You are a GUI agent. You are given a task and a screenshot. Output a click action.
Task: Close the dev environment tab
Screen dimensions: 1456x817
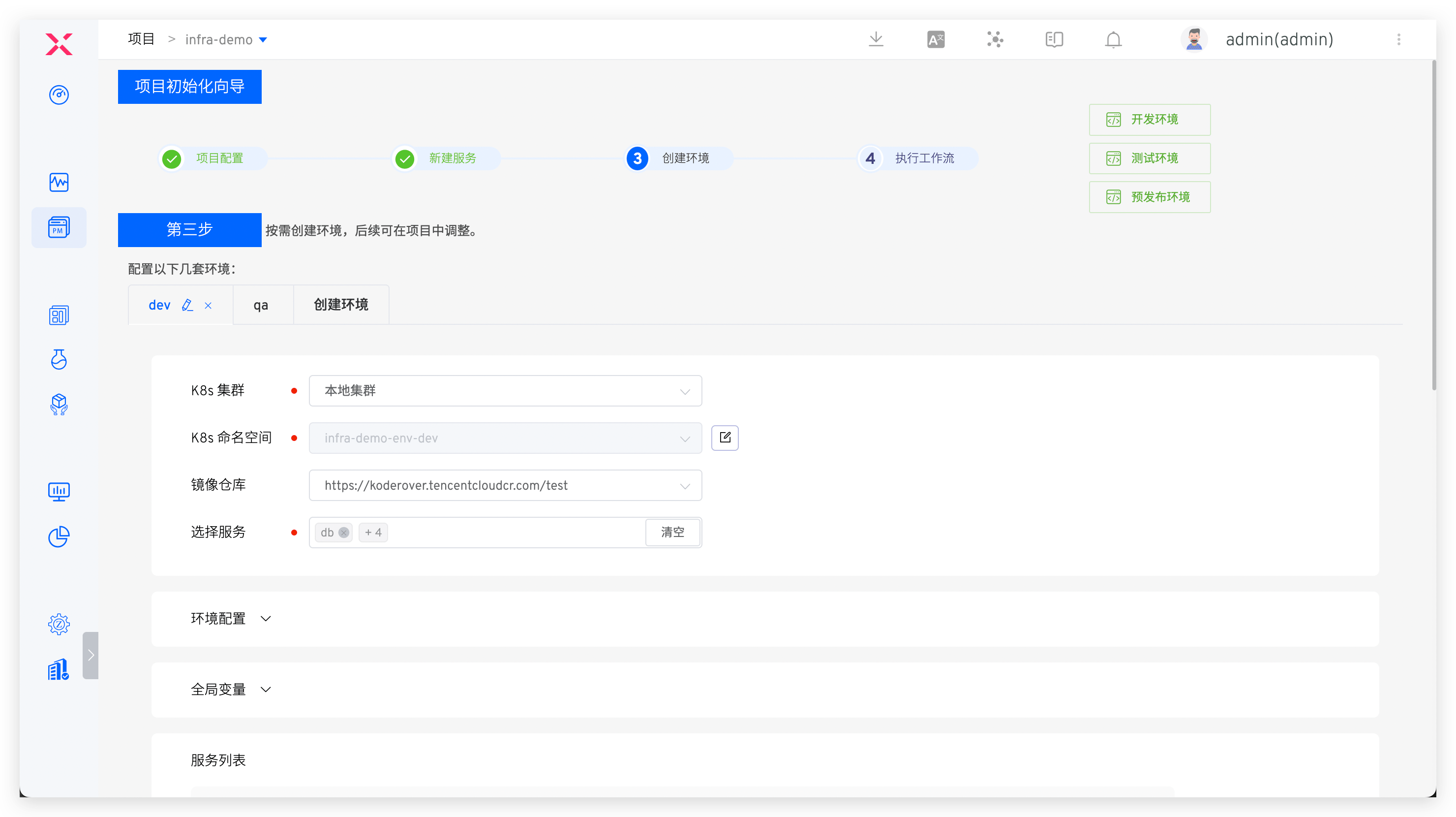(208, 305)
